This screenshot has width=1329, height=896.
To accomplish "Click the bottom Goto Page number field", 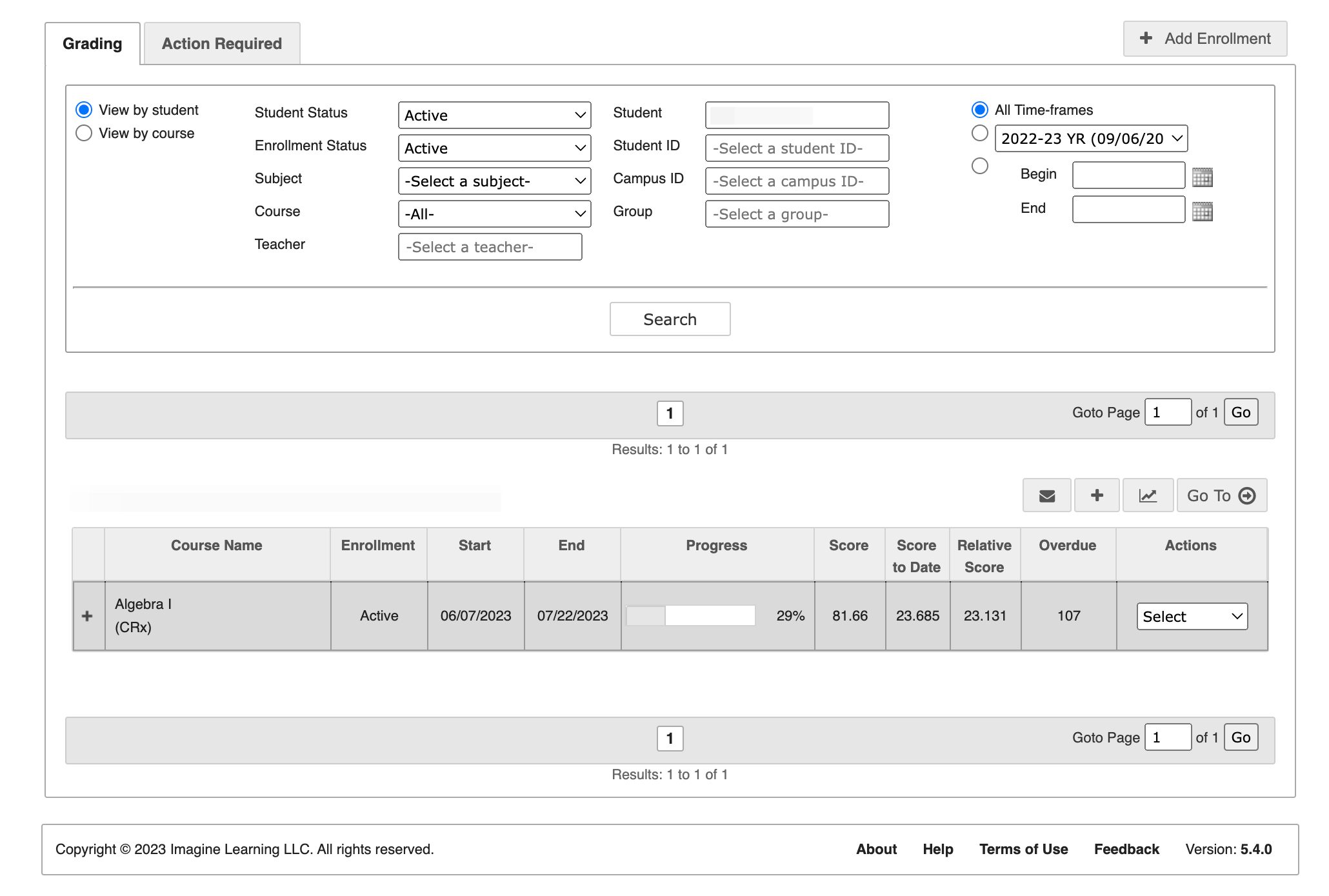I will (1168, 737).
